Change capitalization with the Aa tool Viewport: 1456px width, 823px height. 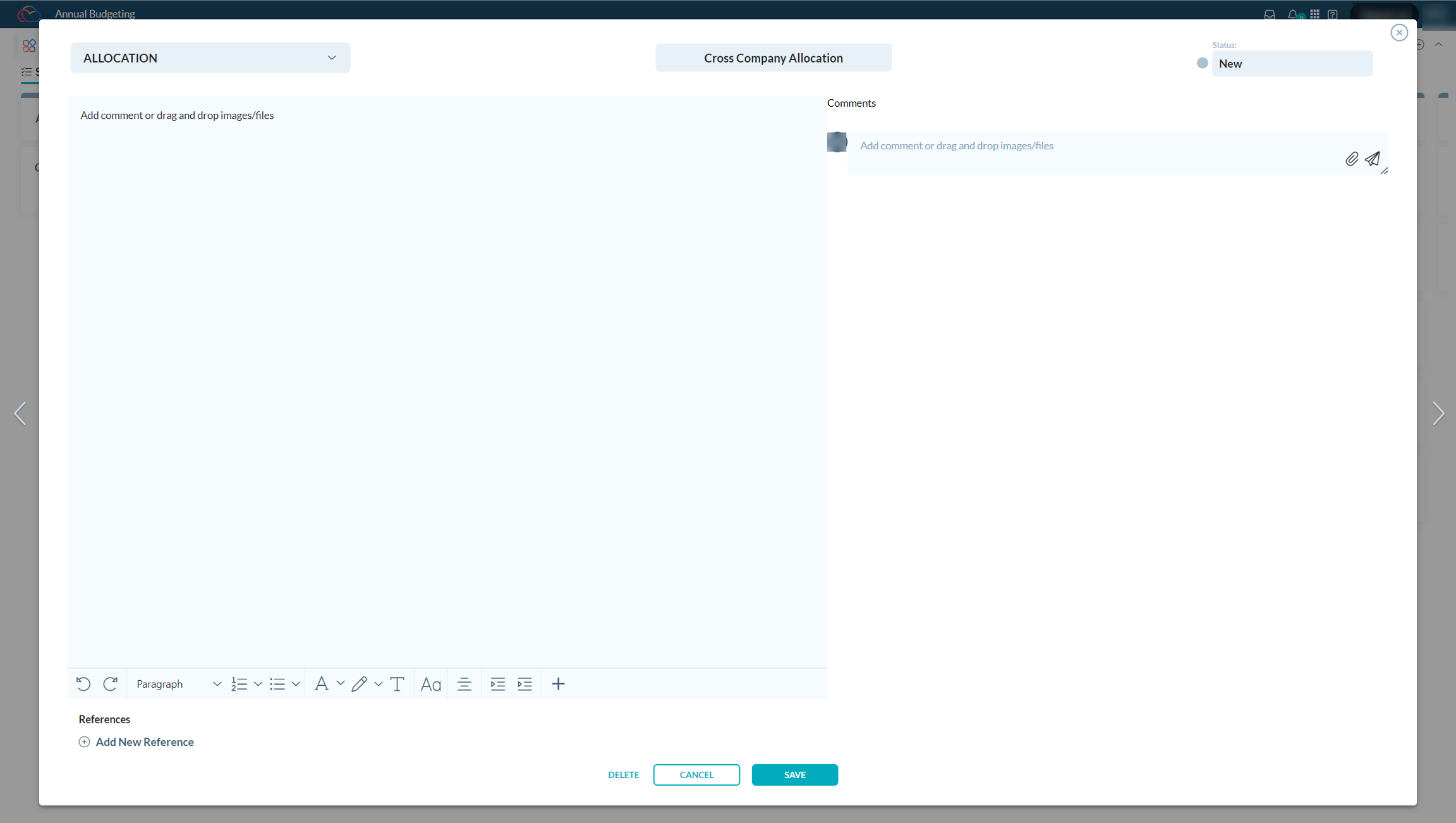click(x=430, y=683)
